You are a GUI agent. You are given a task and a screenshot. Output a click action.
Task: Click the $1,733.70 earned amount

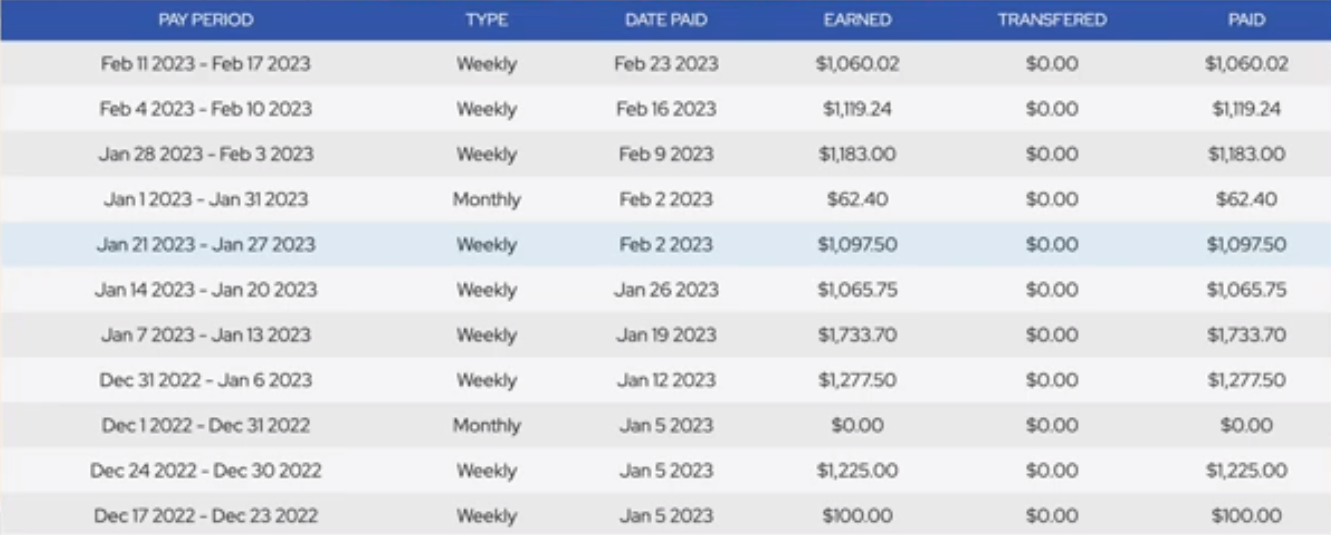[x=857, y=335]
